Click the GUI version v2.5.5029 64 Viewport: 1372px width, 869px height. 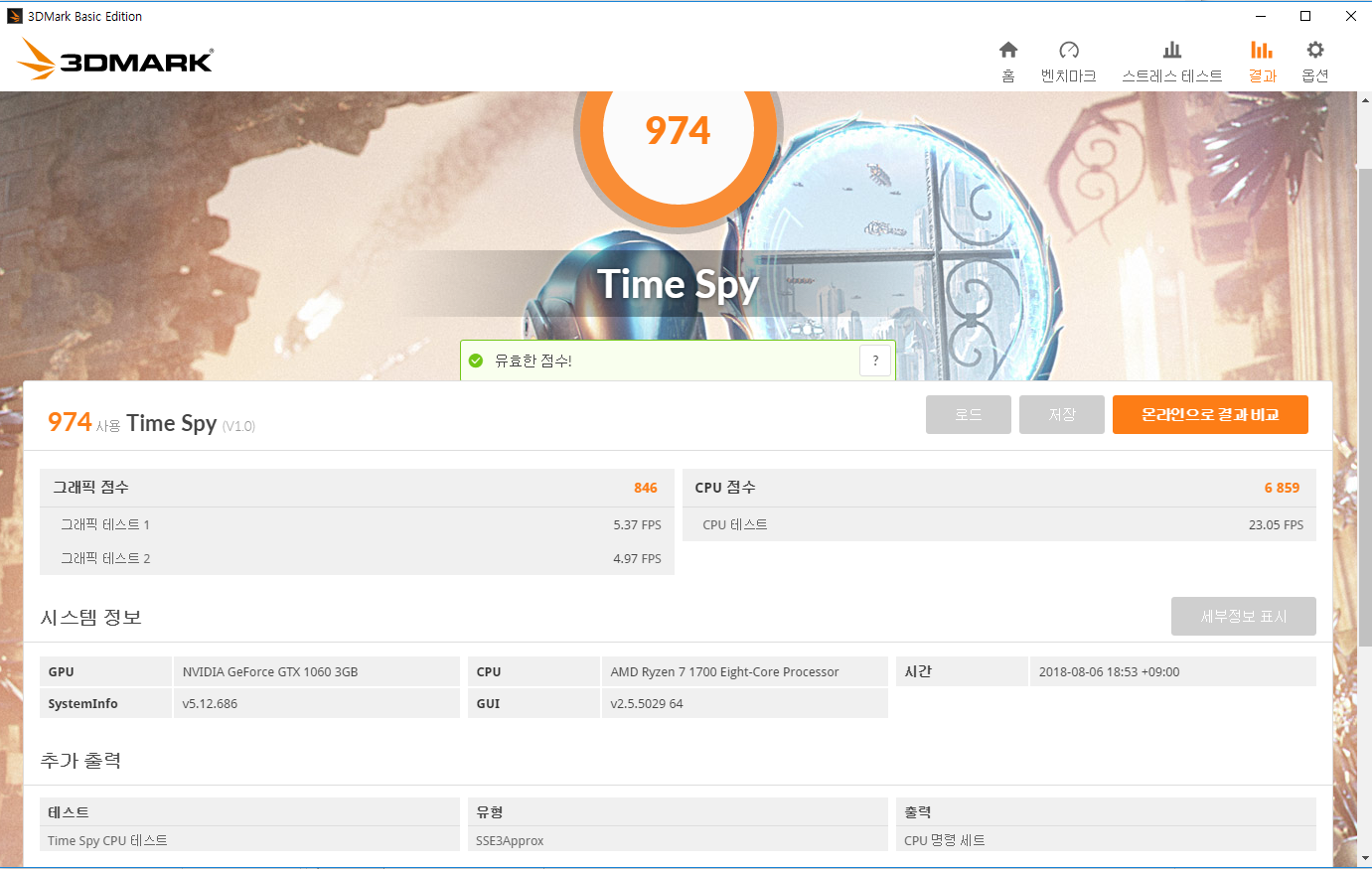(x=745, y=703)
